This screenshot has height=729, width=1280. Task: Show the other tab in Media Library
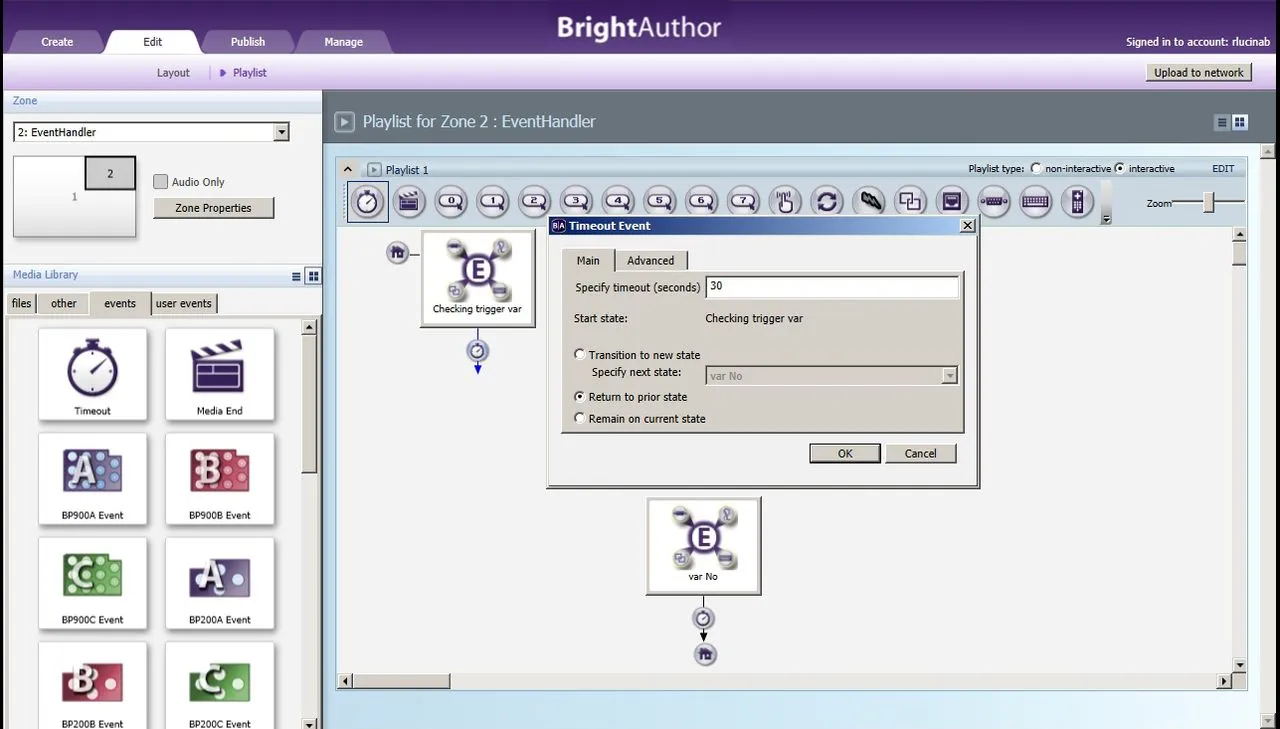pyautogui.click(x=64, y=303)
